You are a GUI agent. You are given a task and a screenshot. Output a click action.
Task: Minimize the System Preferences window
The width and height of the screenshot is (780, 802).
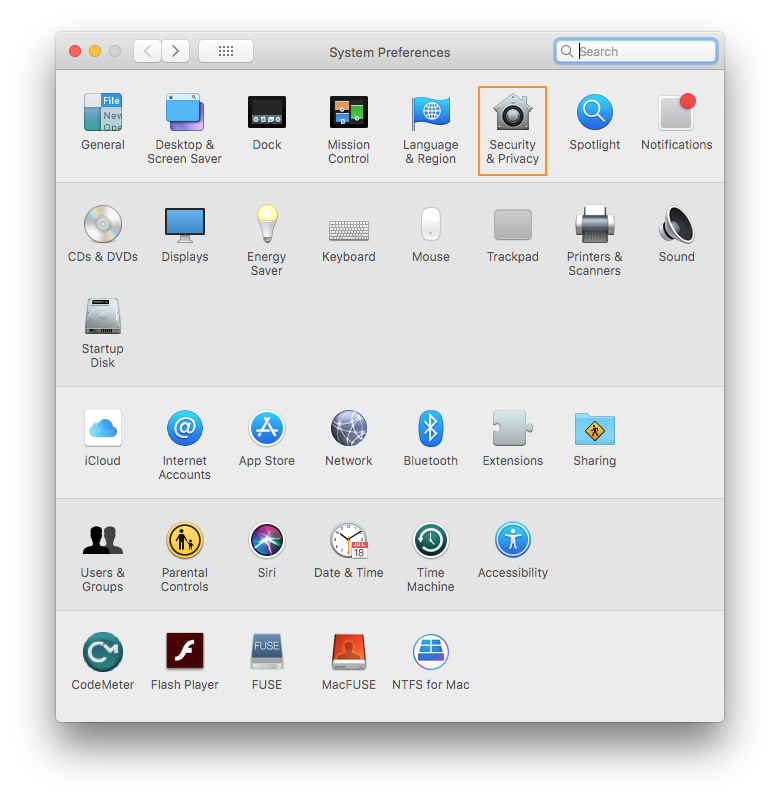(95, 51)
